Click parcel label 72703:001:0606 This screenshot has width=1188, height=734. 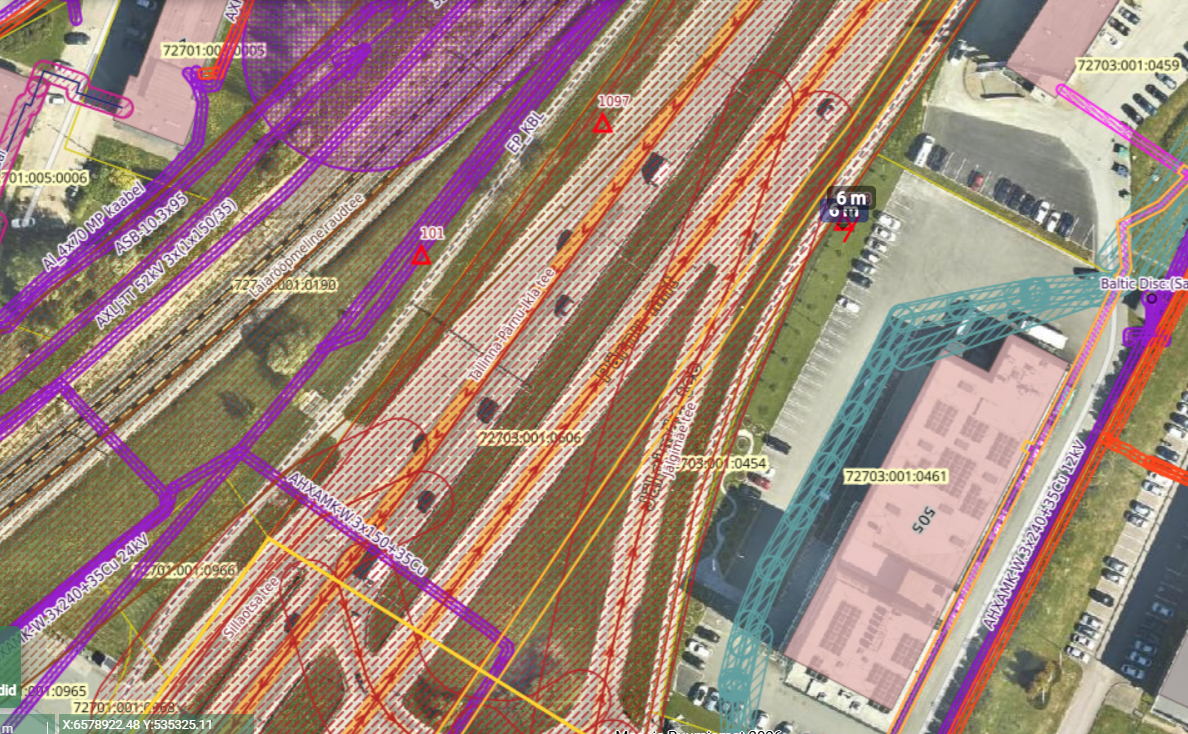click(x=530, y=437)
